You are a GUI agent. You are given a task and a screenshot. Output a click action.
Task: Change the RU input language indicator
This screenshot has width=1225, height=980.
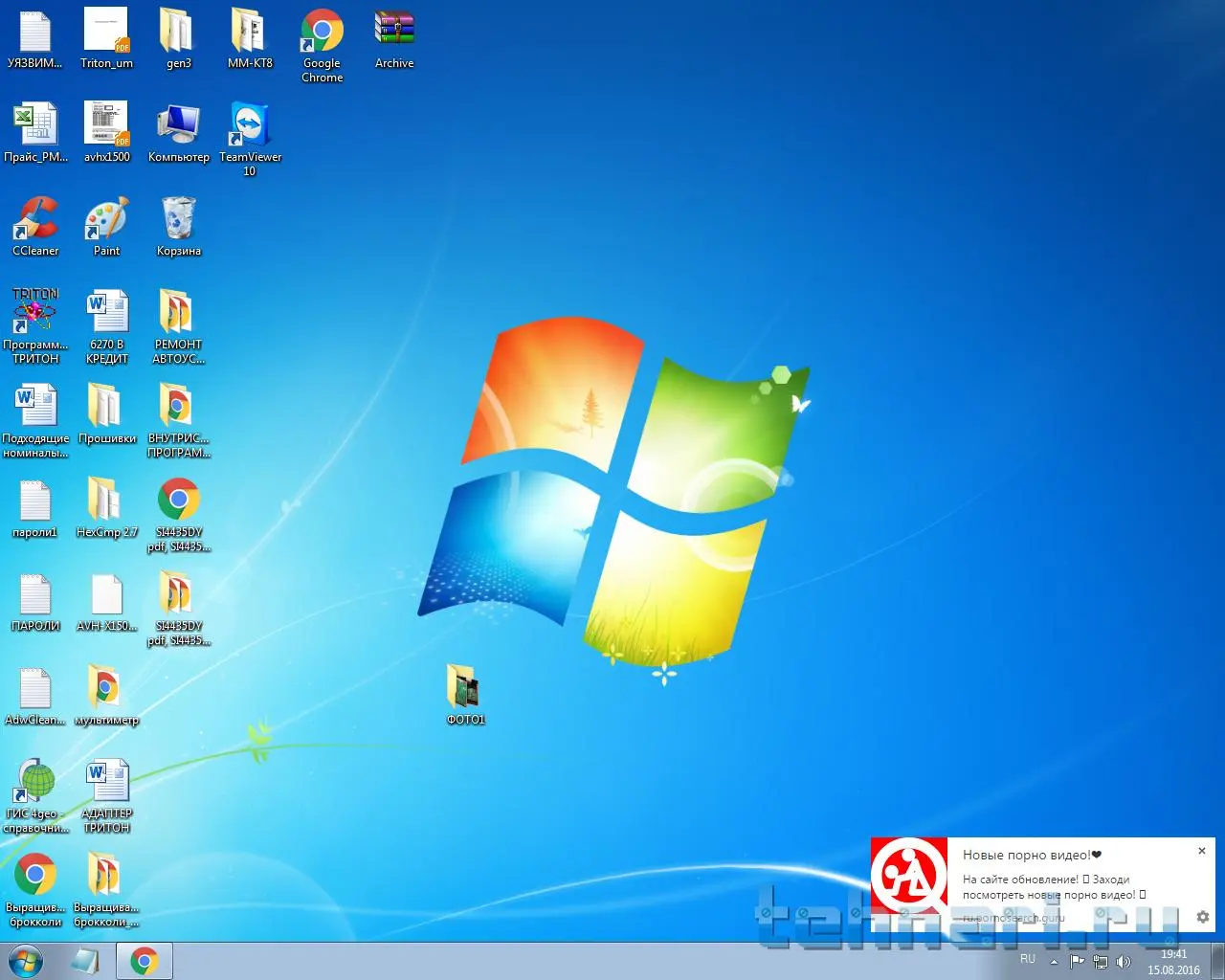click(1028, 959)
